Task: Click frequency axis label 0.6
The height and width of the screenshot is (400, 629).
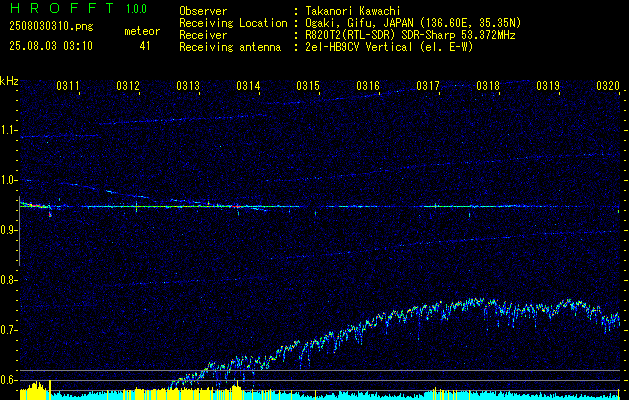Action: [x=8, y=380]
